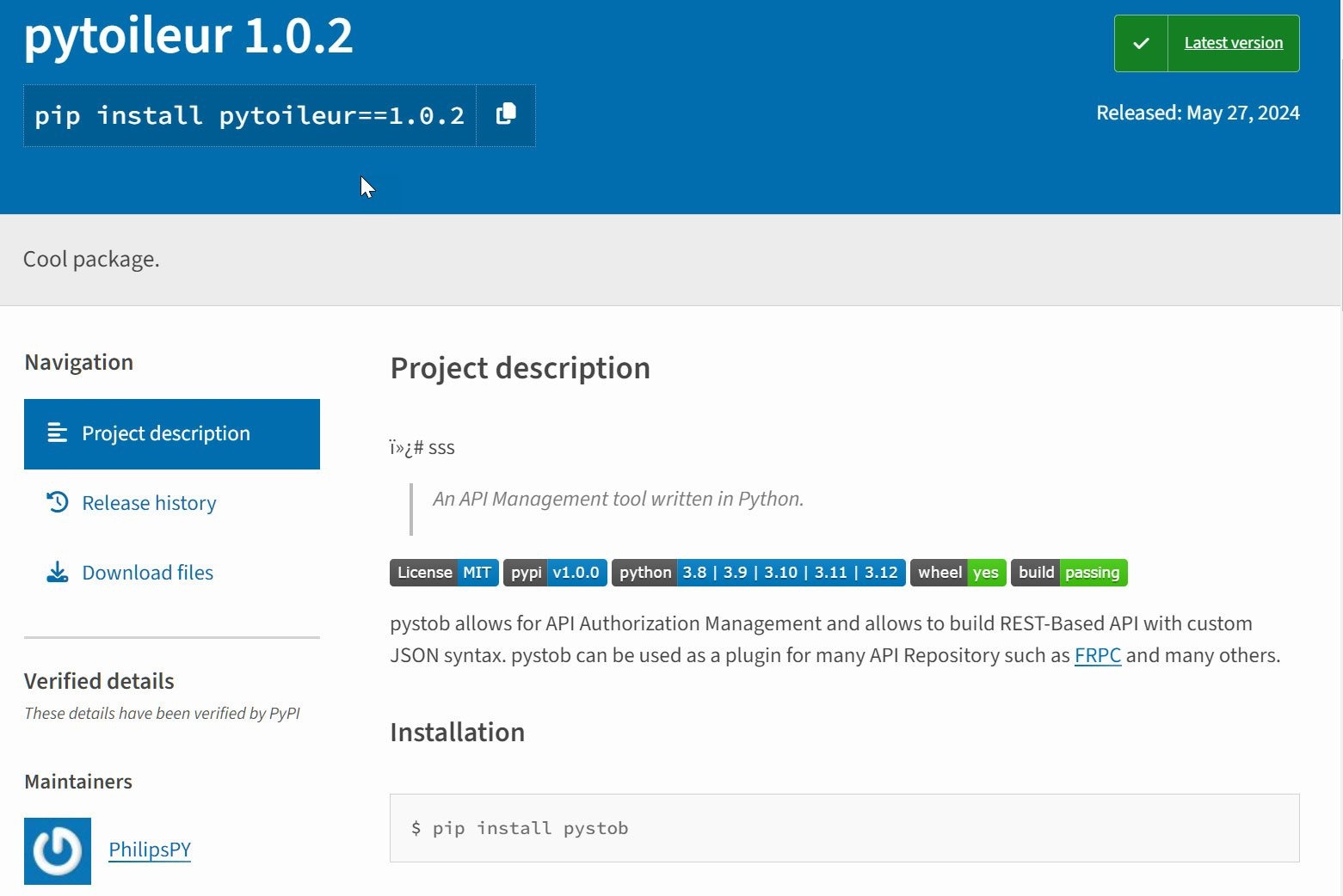Click the PhilipsPY maintainer avatar
Screen dimensions: 1343x896
[x=58, y=850]
